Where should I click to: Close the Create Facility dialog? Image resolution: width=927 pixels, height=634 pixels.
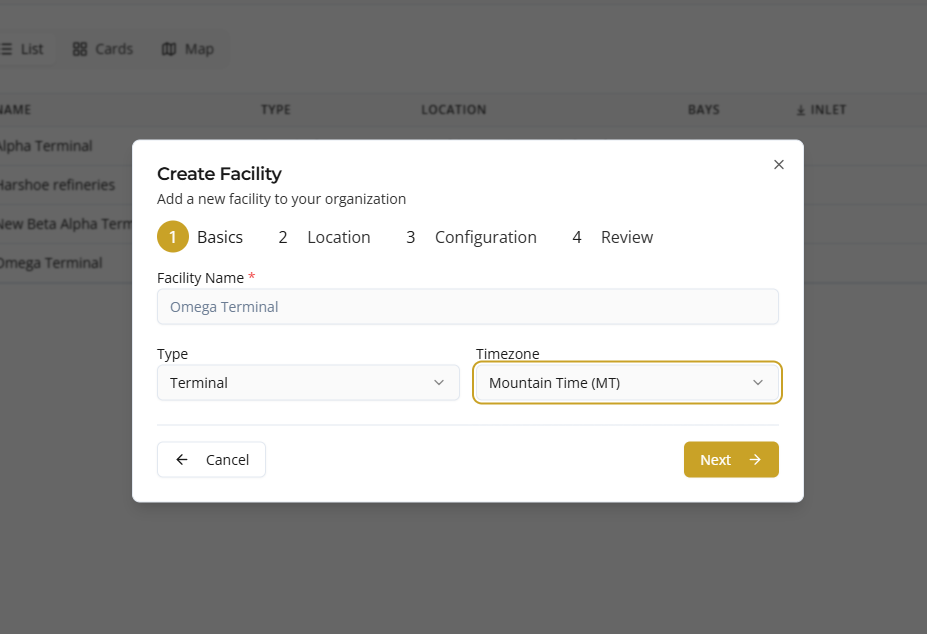coord(779,164)
